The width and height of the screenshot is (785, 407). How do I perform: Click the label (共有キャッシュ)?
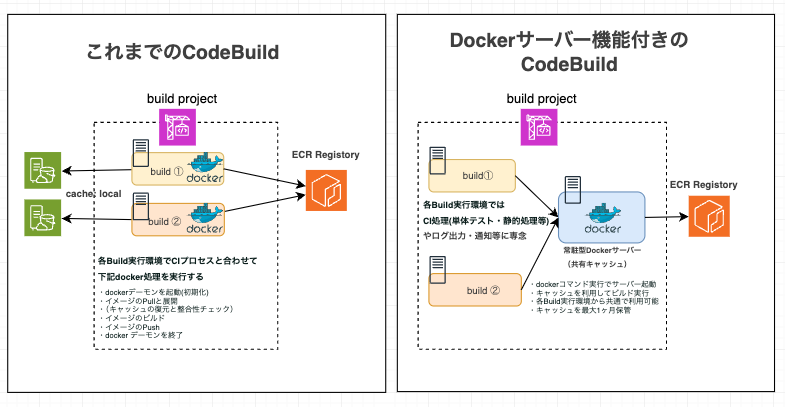pos(597,264)
